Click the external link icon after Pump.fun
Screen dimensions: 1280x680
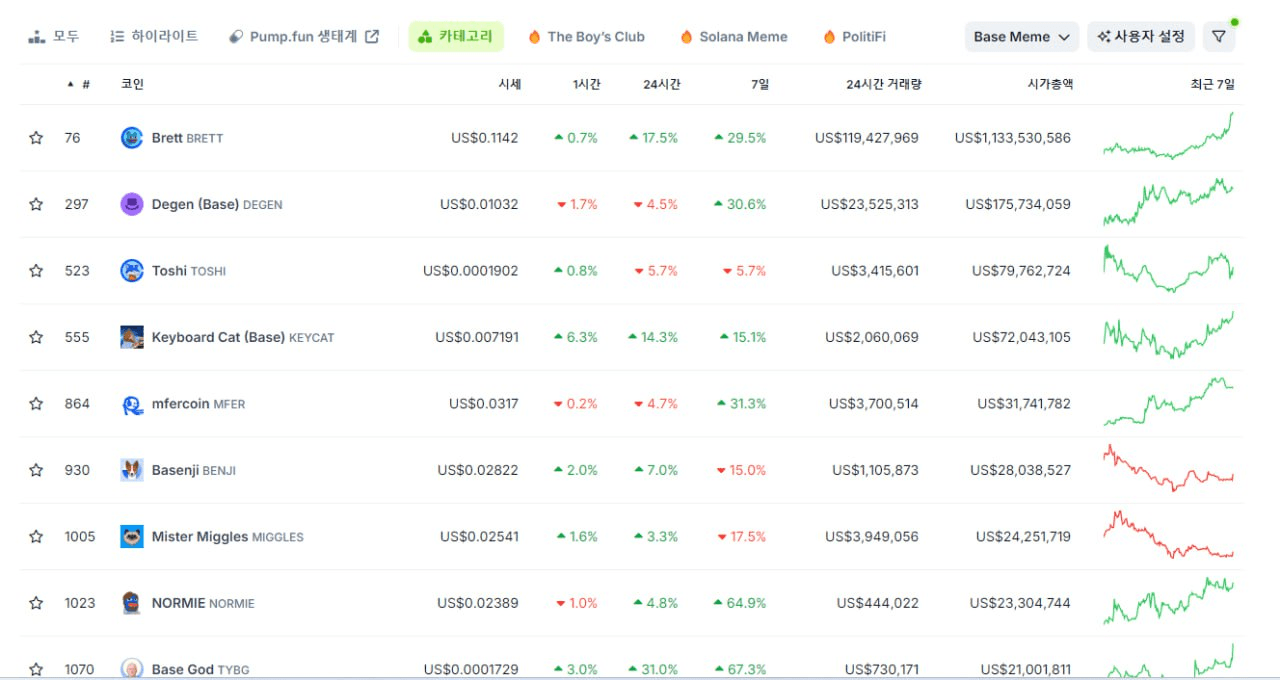pos(372,37)
